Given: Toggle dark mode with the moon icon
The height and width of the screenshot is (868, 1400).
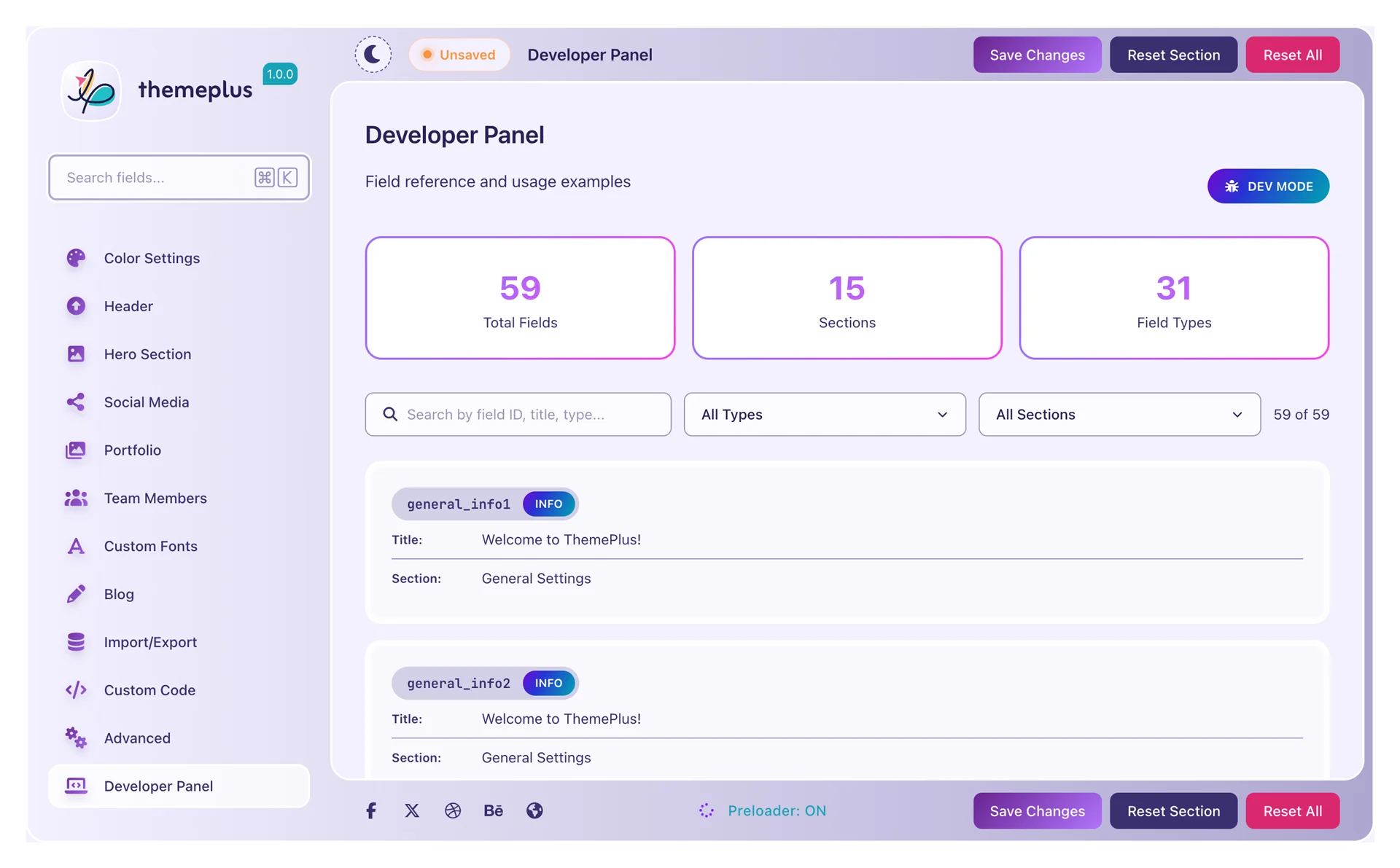Looking at the screenshot, I should (x=373, y=54).
